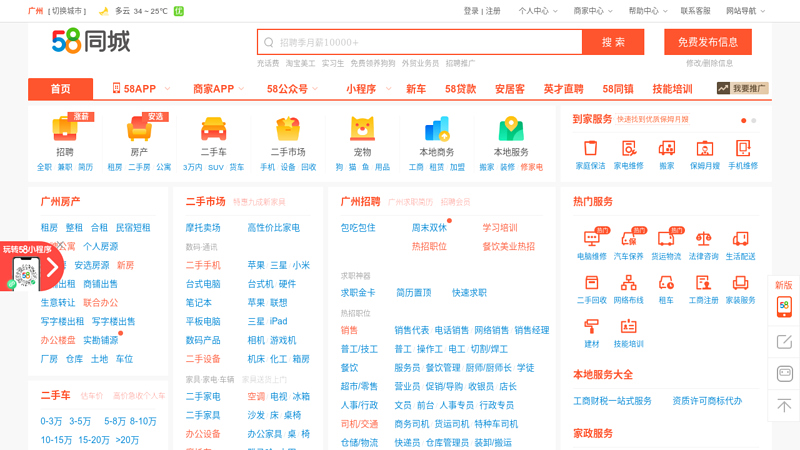Open the customer service chat sidebar icon
This screenshot has width=800, height=450.
click(784, 373)
